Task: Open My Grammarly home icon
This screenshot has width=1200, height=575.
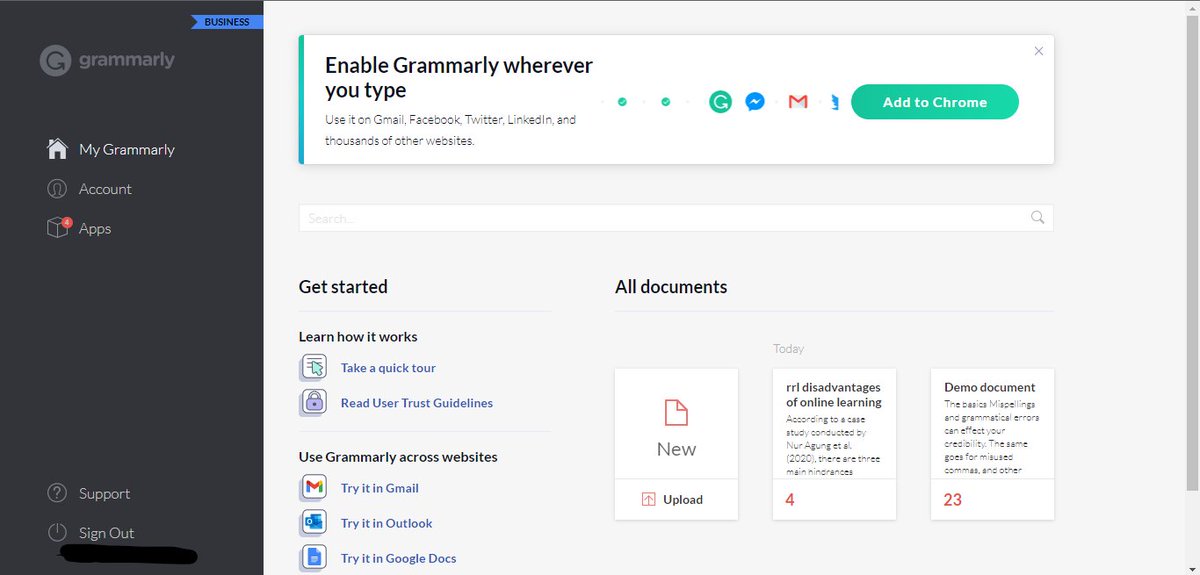Action: pos(57,149)
